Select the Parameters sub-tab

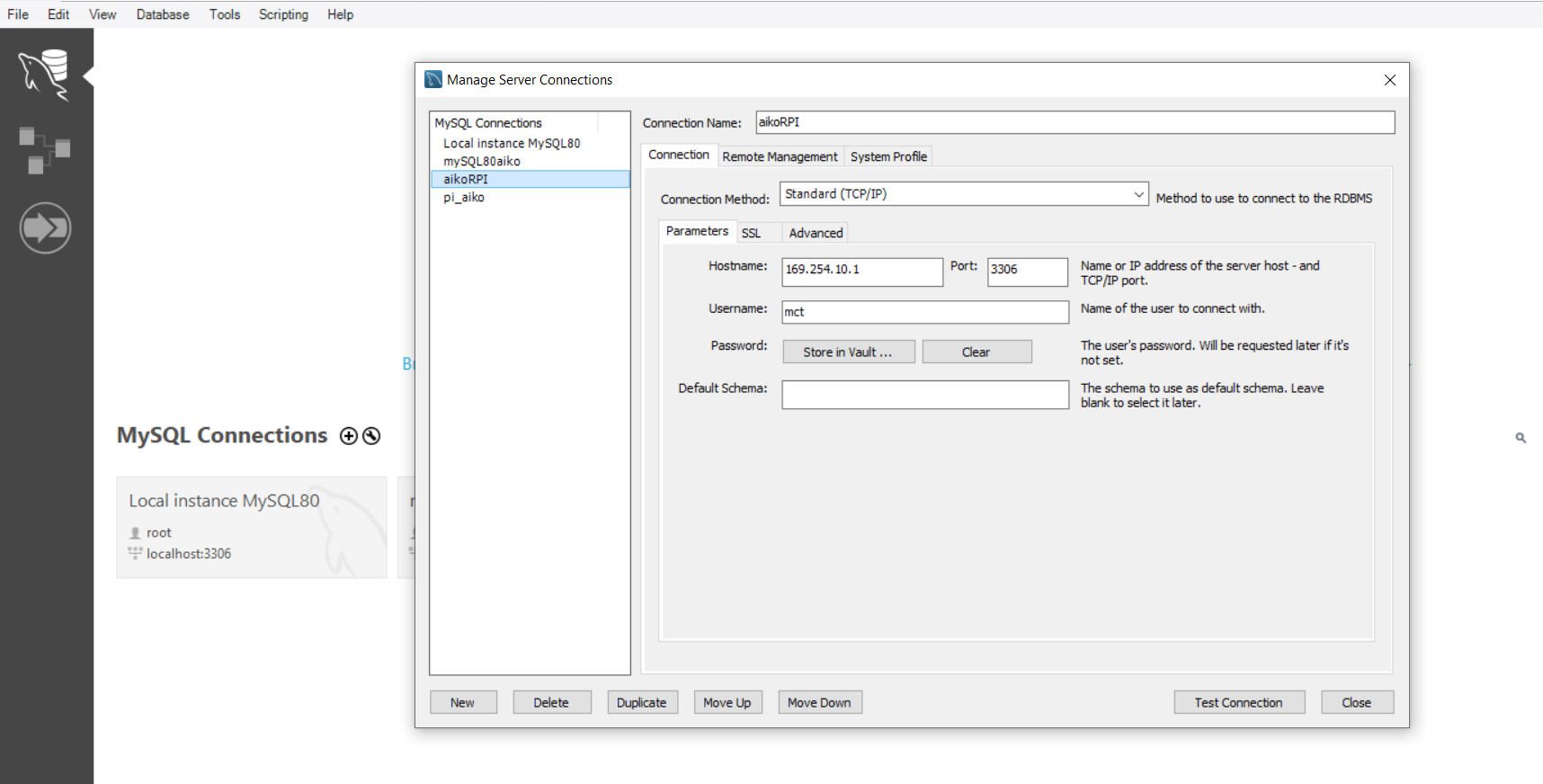tap(697, 231)
